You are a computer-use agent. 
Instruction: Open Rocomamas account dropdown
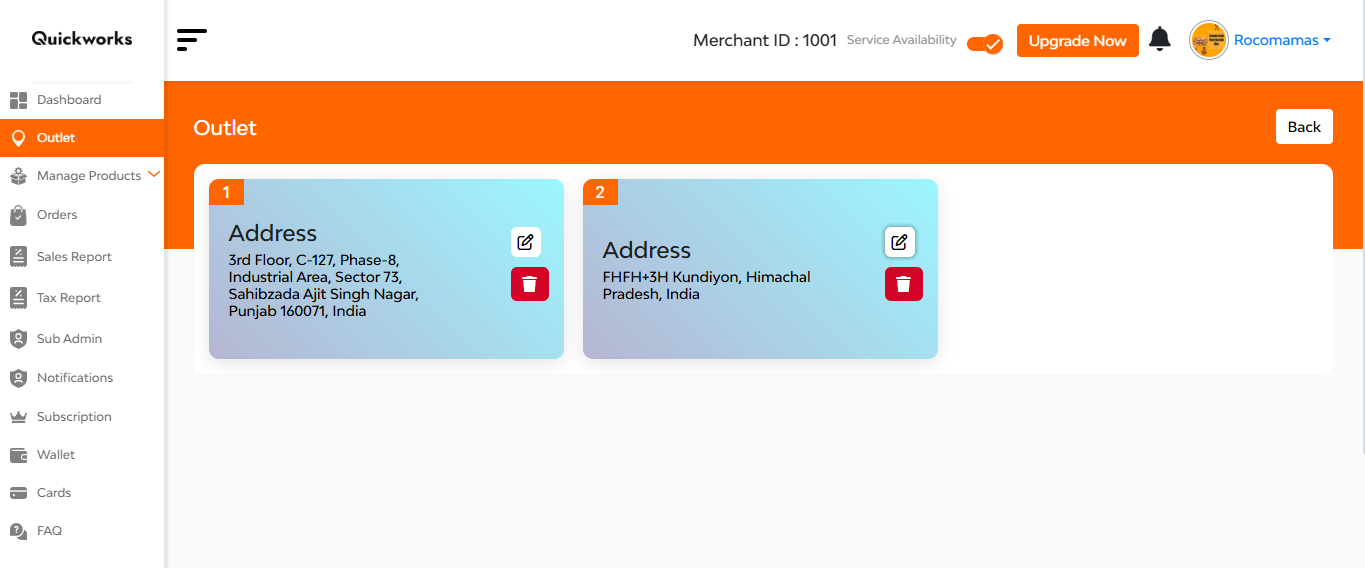click(1282, 41)
